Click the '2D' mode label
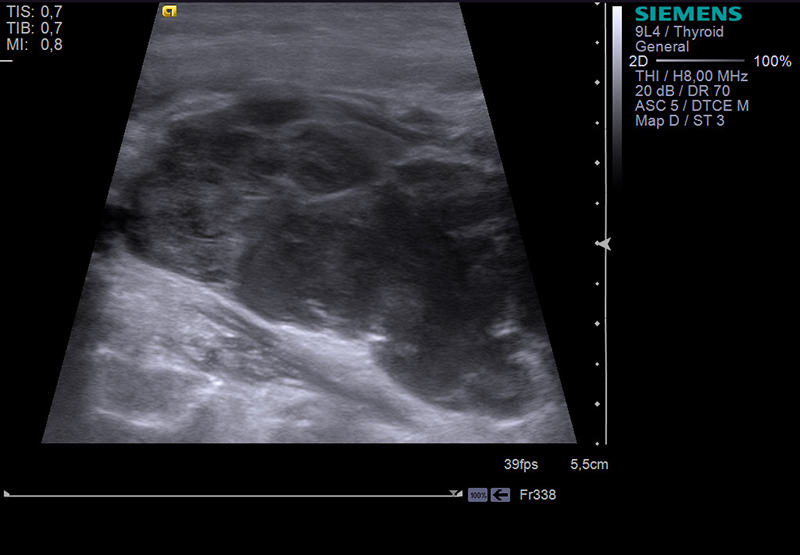The image size is (800, 555). (x=638, y=61)
